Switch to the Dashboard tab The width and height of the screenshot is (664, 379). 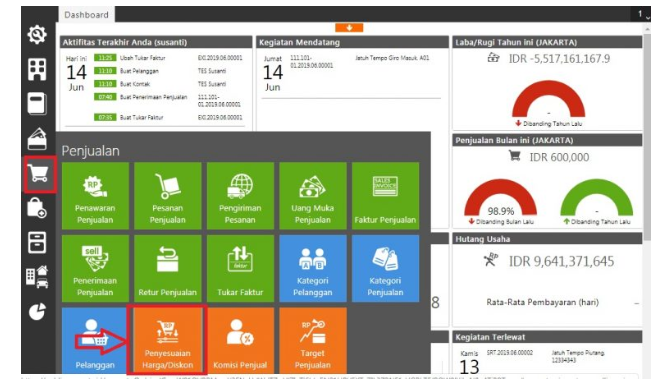86,15
